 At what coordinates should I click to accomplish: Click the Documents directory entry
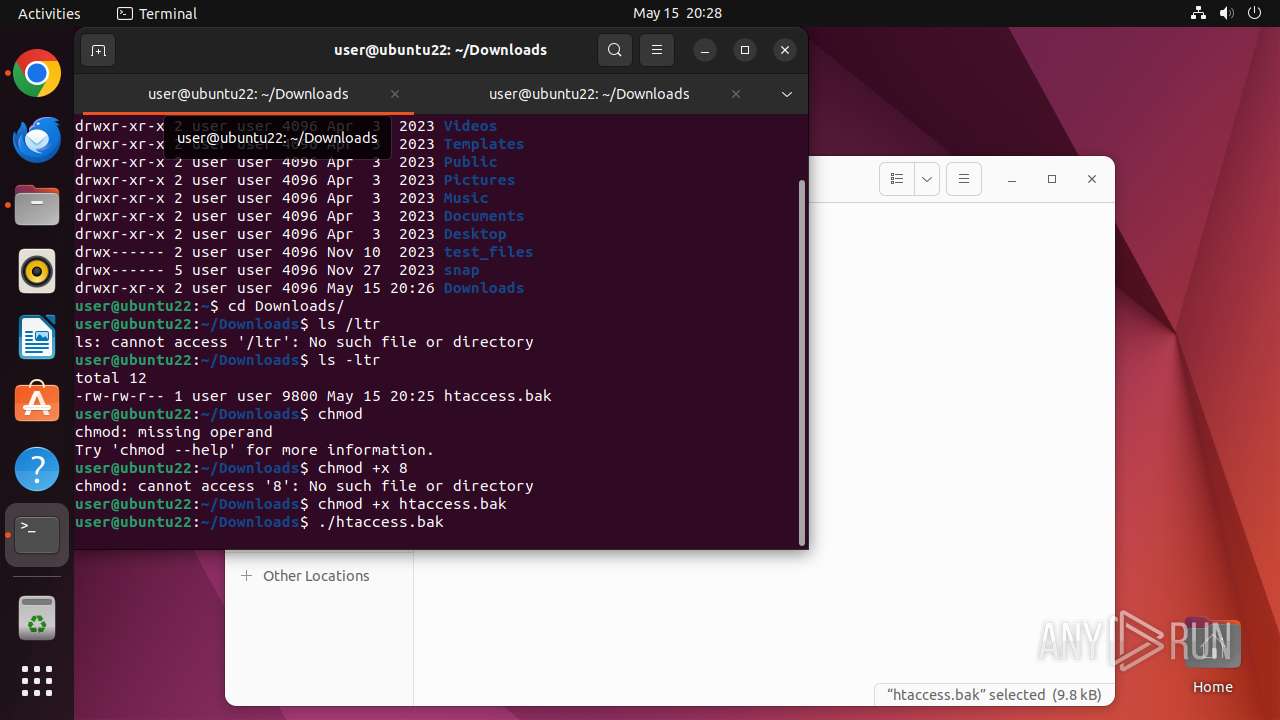(484, 216)
